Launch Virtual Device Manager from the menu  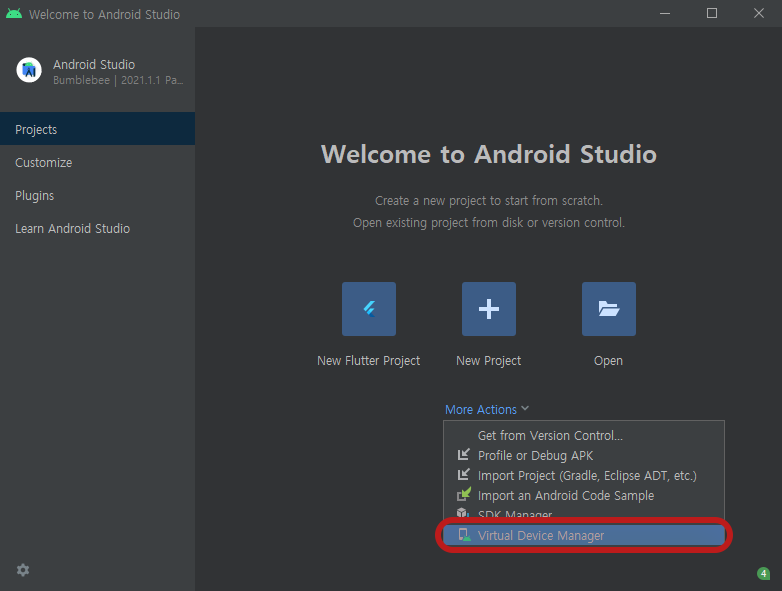[x=584, y=535]
